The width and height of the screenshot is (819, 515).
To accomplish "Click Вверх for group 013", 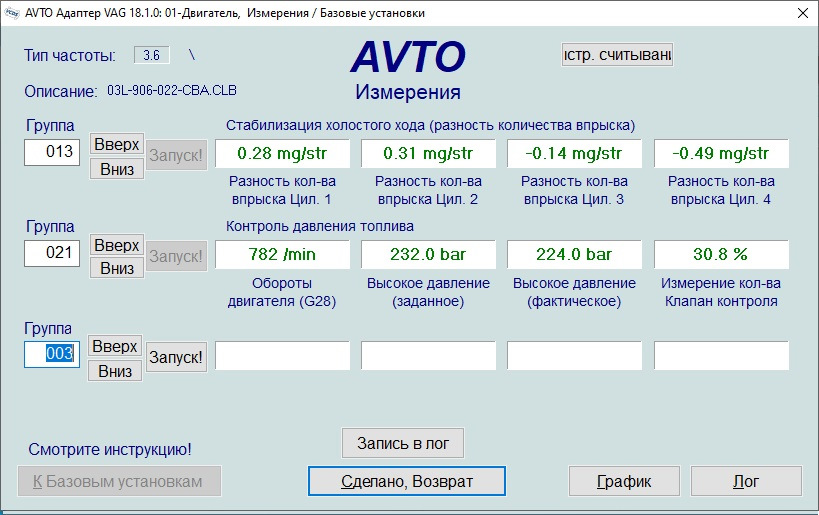I will 116,144.
